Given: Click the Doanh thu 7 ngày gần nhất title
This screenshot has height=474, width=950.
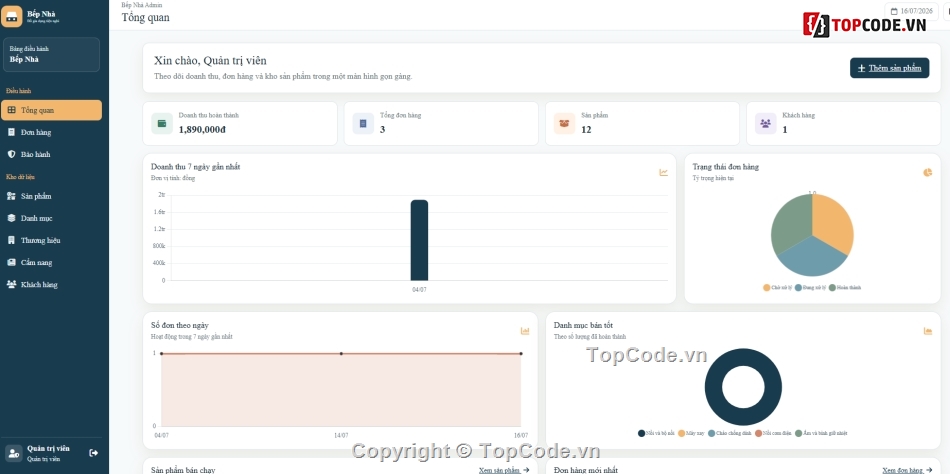Looking at the screenshot, I should (196, 167).
